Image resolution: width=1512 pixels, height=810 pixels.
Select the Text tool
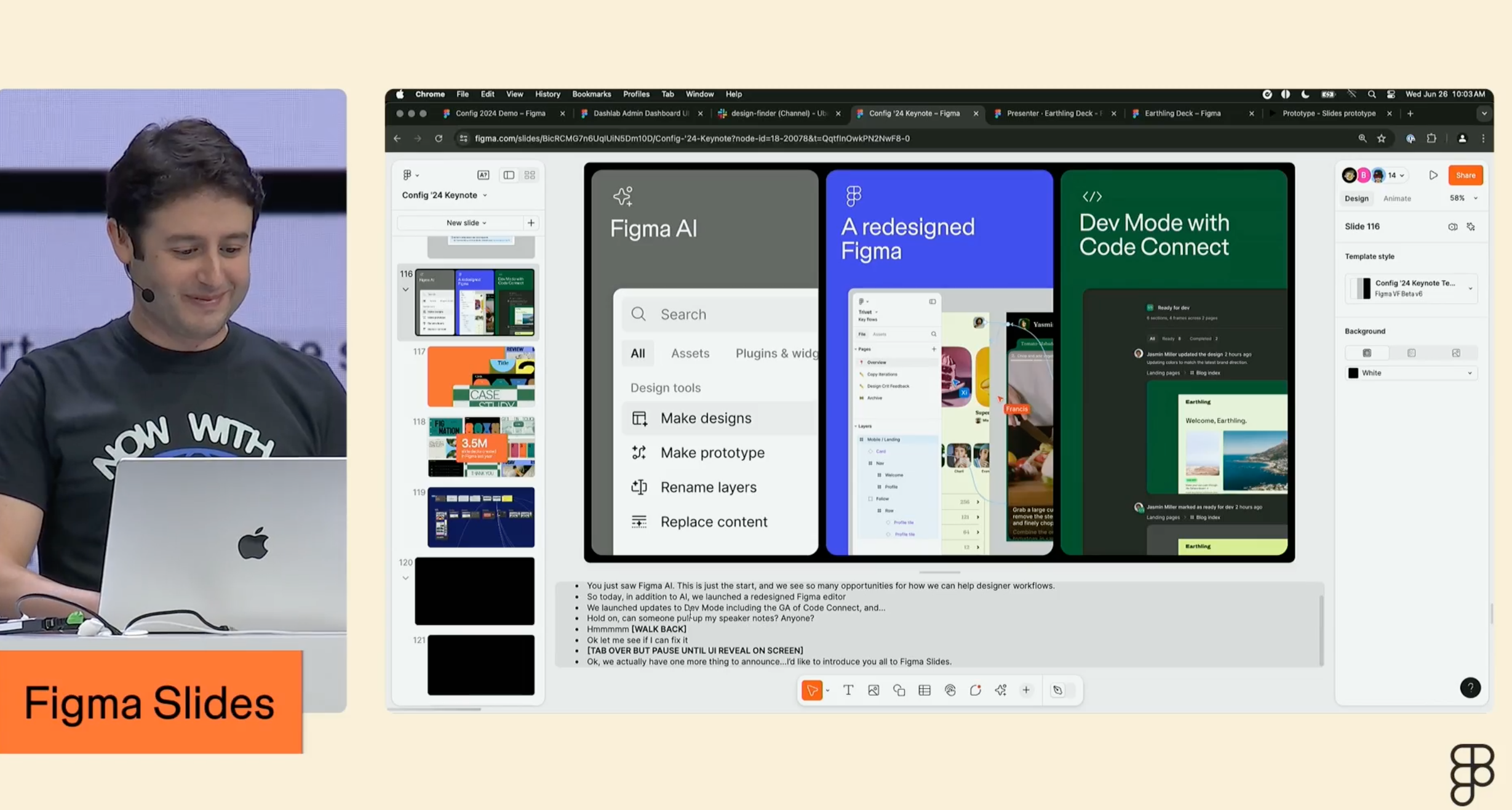848,690
